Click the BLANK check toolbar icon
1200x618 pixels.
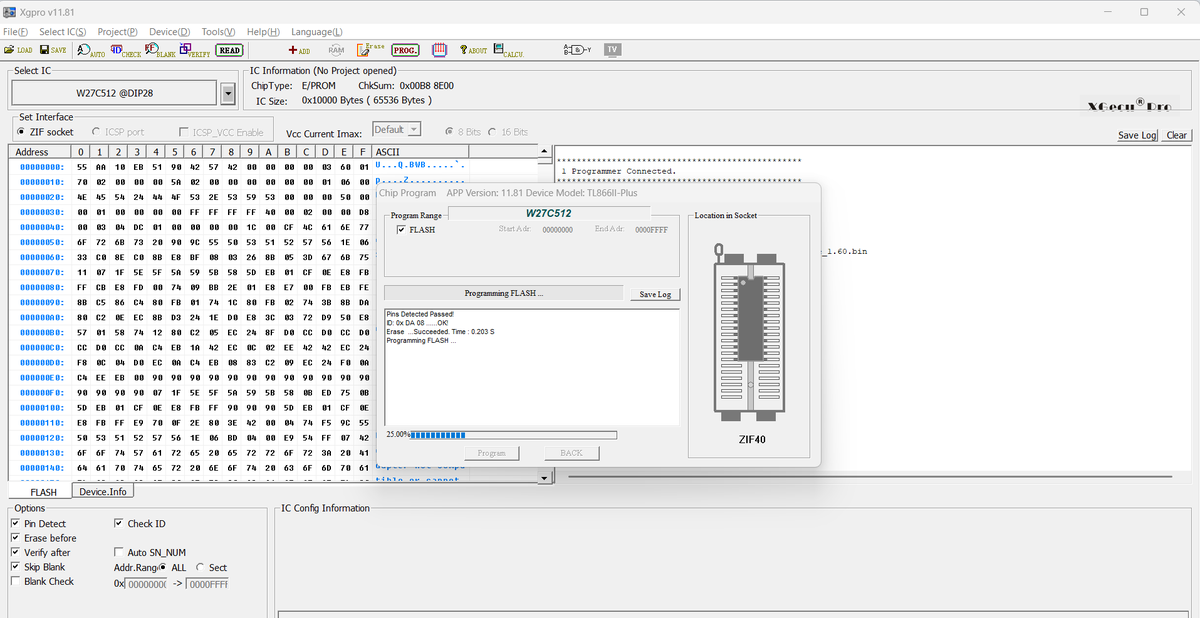point(161,50)
